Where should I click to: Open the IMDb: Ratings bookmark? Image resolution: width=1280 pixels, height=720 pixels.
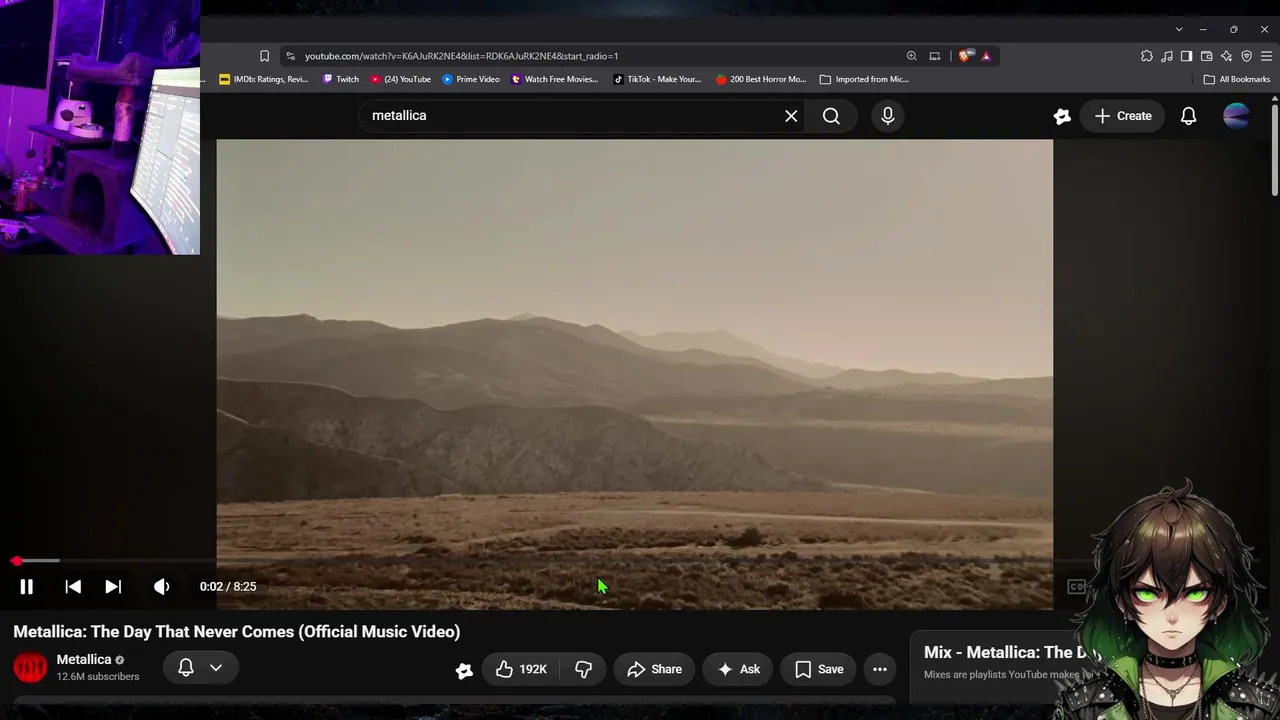click(264, 79)
